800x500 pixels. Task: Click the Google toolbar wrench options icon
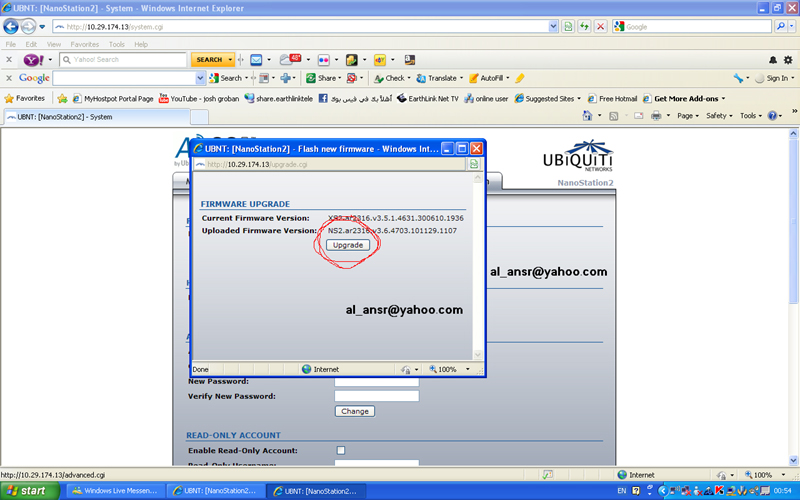click(738, 78)
